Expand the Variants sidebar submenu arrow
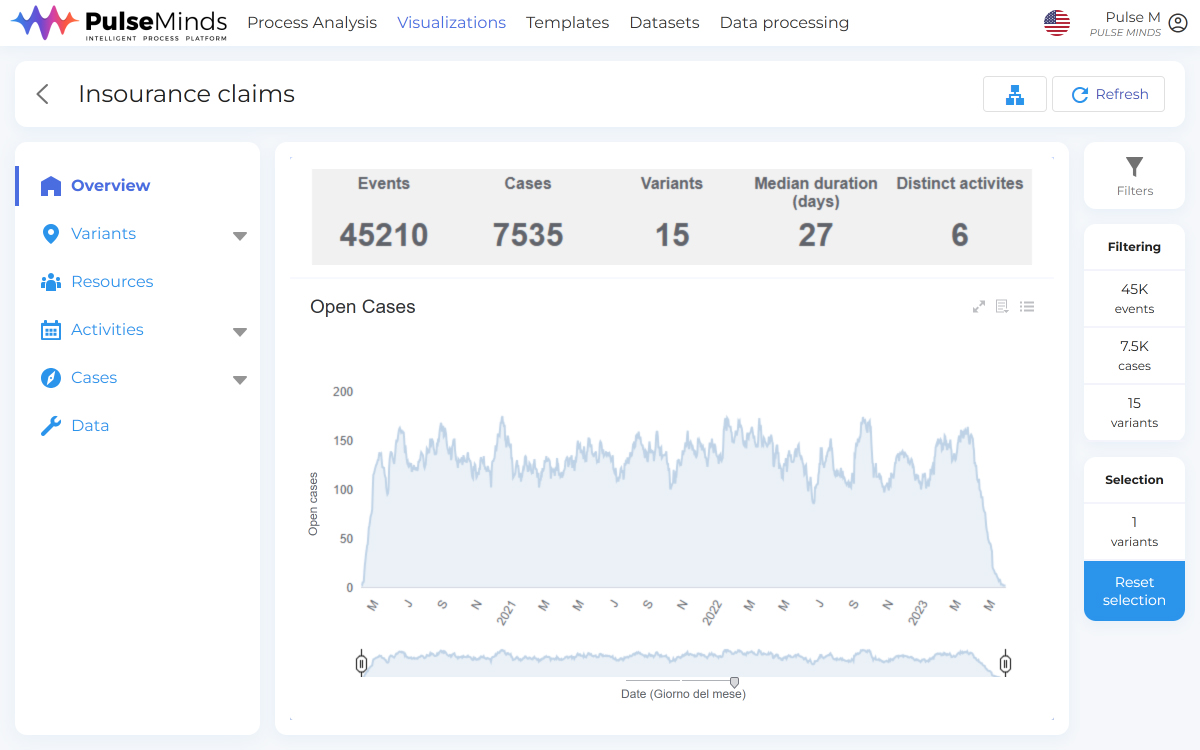The image size is (1200, 750). pos(239,236)
